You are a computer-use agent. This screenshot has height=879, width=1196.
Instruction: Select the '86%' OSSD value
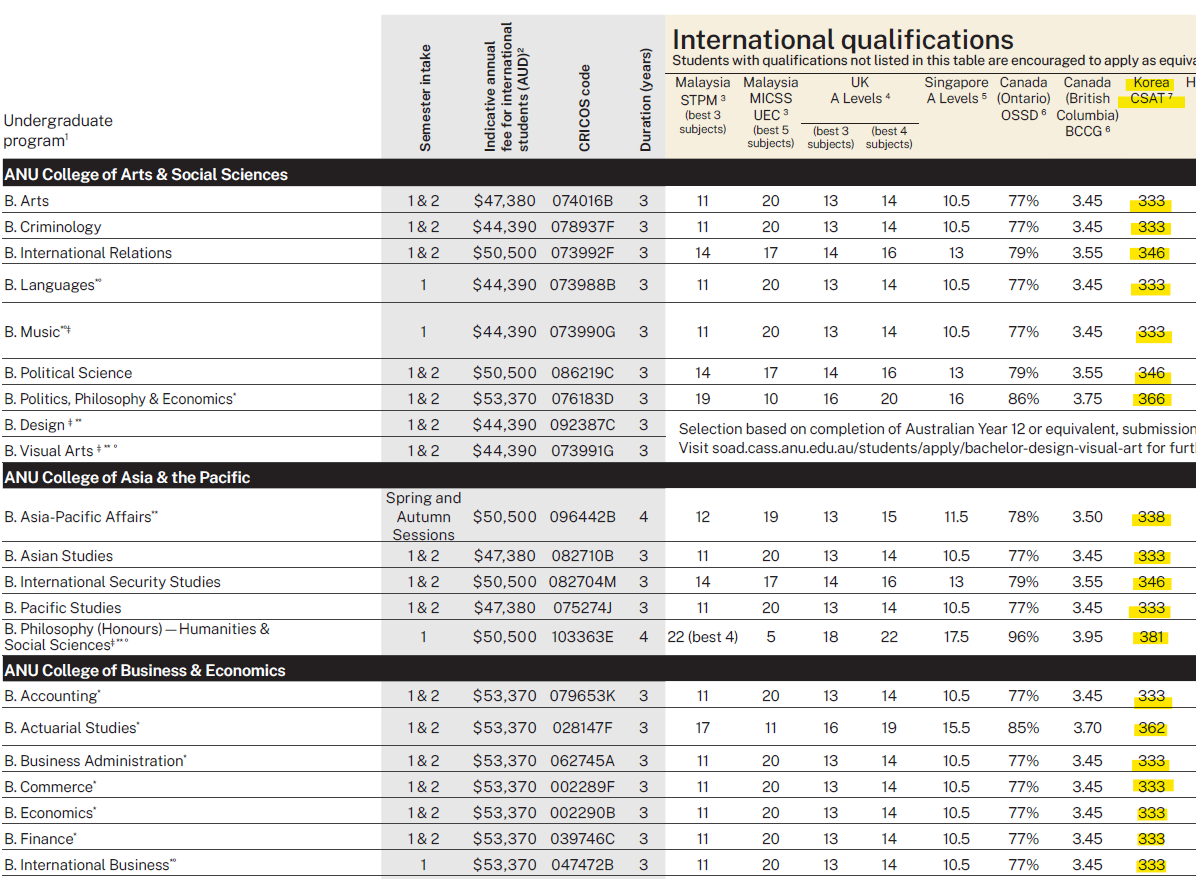tap(1024, 399)
